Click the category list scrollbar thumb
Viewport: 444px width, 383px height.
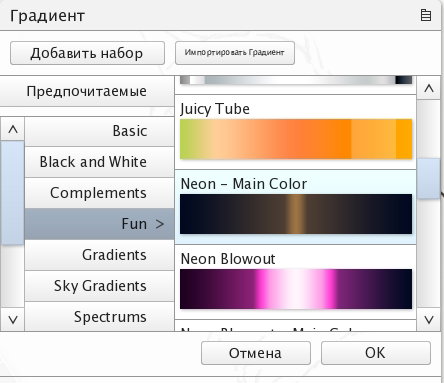pyautogui.click(x=13, y=193)
